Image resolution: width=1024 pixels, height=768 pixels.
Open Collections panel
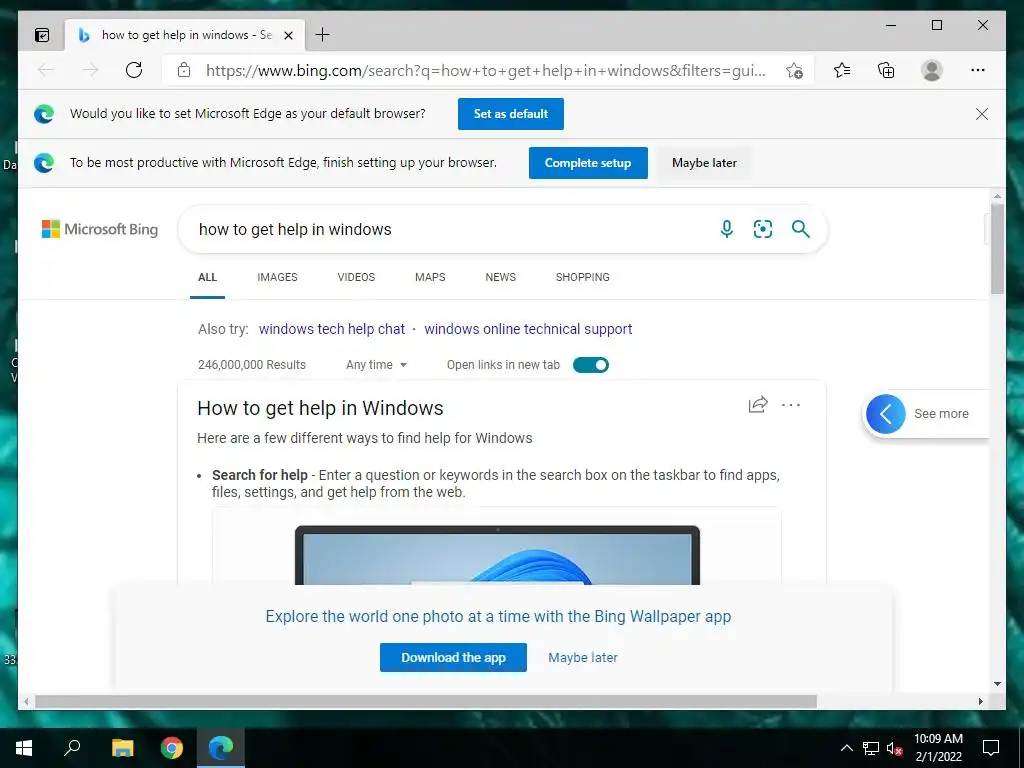886,70
